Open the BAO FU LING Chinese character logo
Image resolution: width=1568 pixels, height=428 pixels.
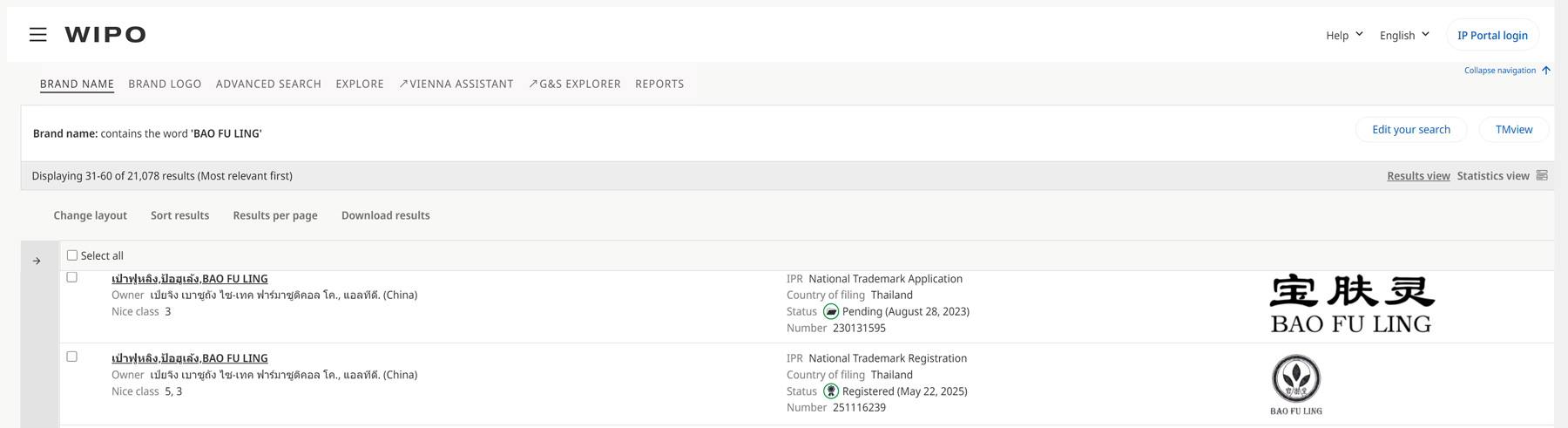tap(1351, 303)
